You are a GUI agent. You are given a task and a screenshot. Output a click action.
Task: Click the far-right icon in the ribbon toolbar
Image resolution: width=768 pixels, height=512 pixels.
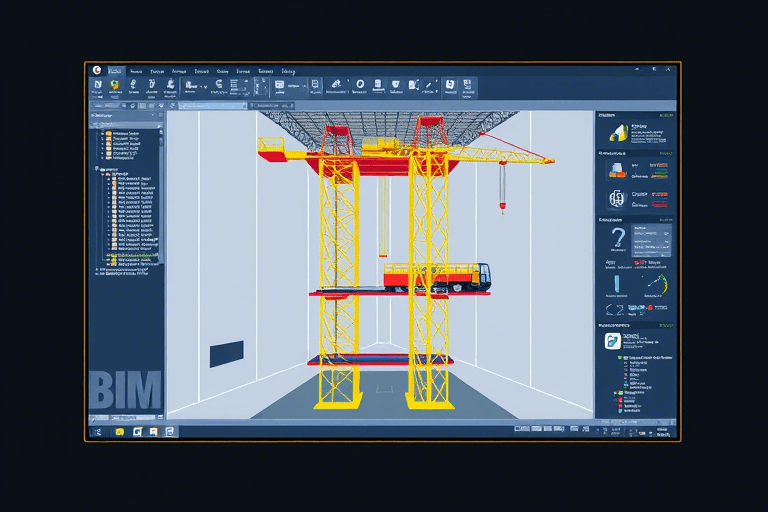pyautogui.click(x=467, y=85)
